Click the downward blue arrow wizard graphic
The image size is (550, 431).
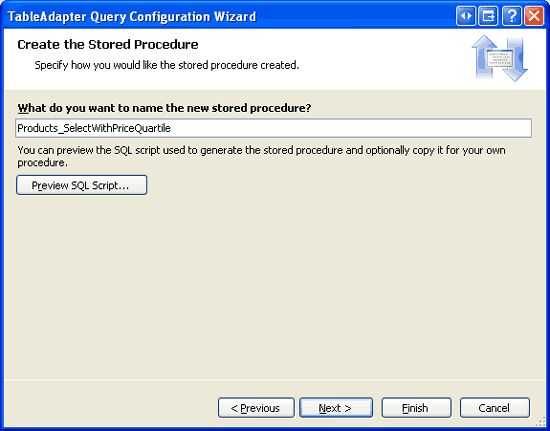tap(516, 61)
